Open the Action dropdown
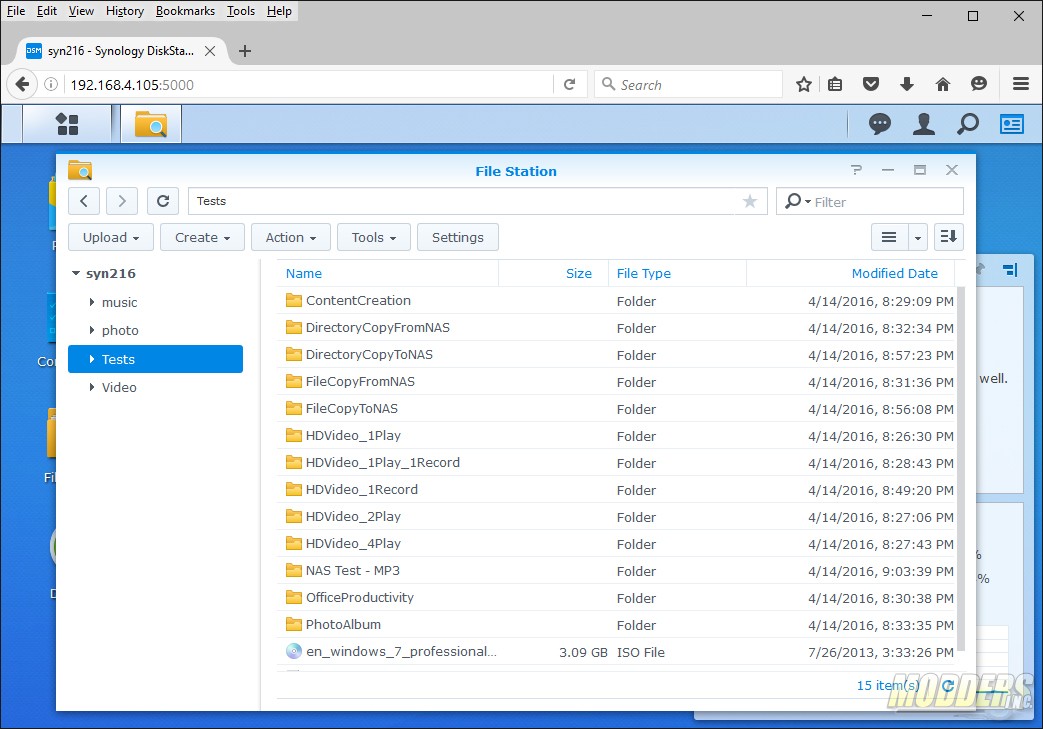This screenshot has width=1043, height=729. [291, 237]
